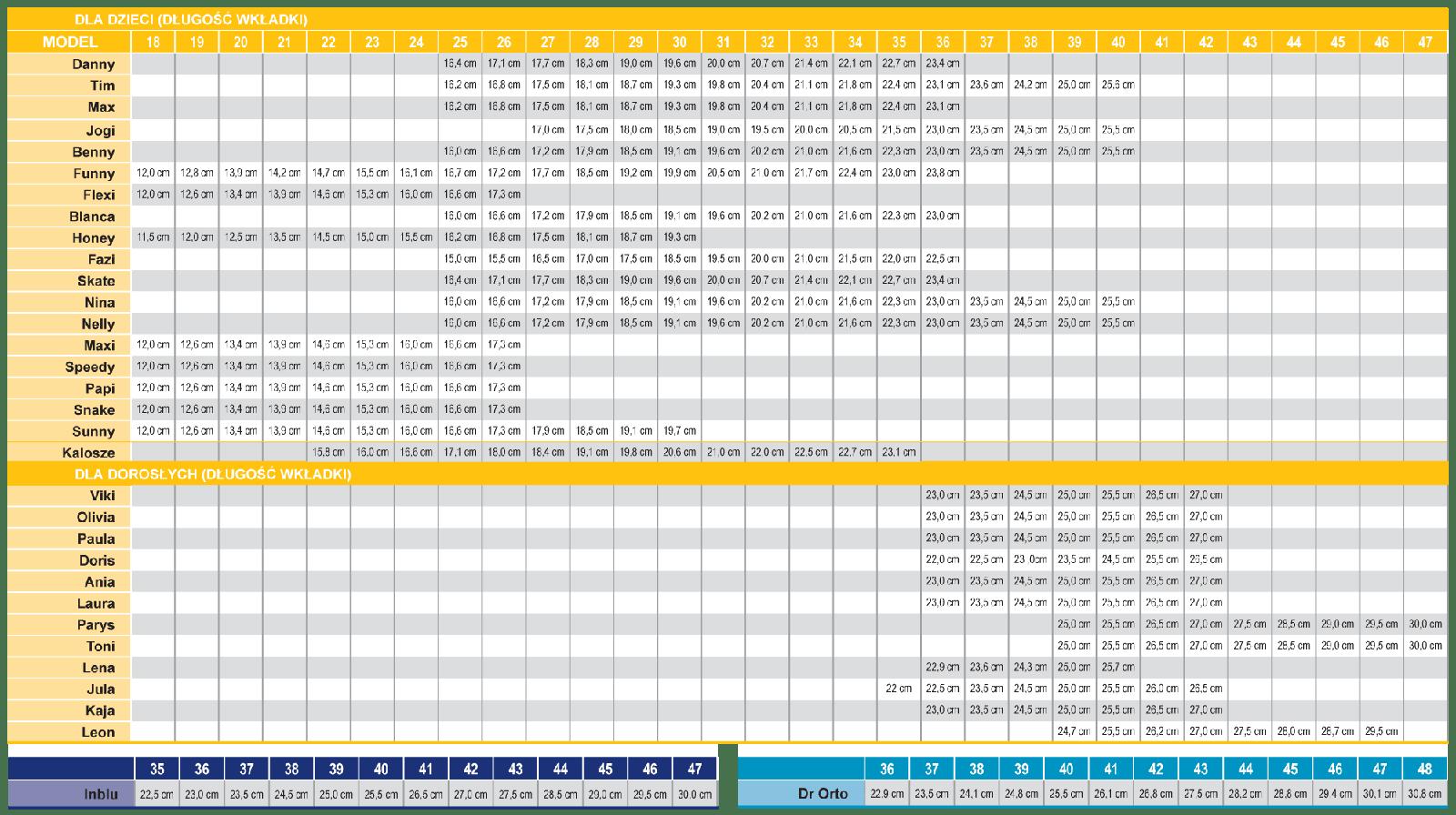The width and height of the screenshot is (1456, 815).
Task: Select the Honey model row label
Action: 94,237
